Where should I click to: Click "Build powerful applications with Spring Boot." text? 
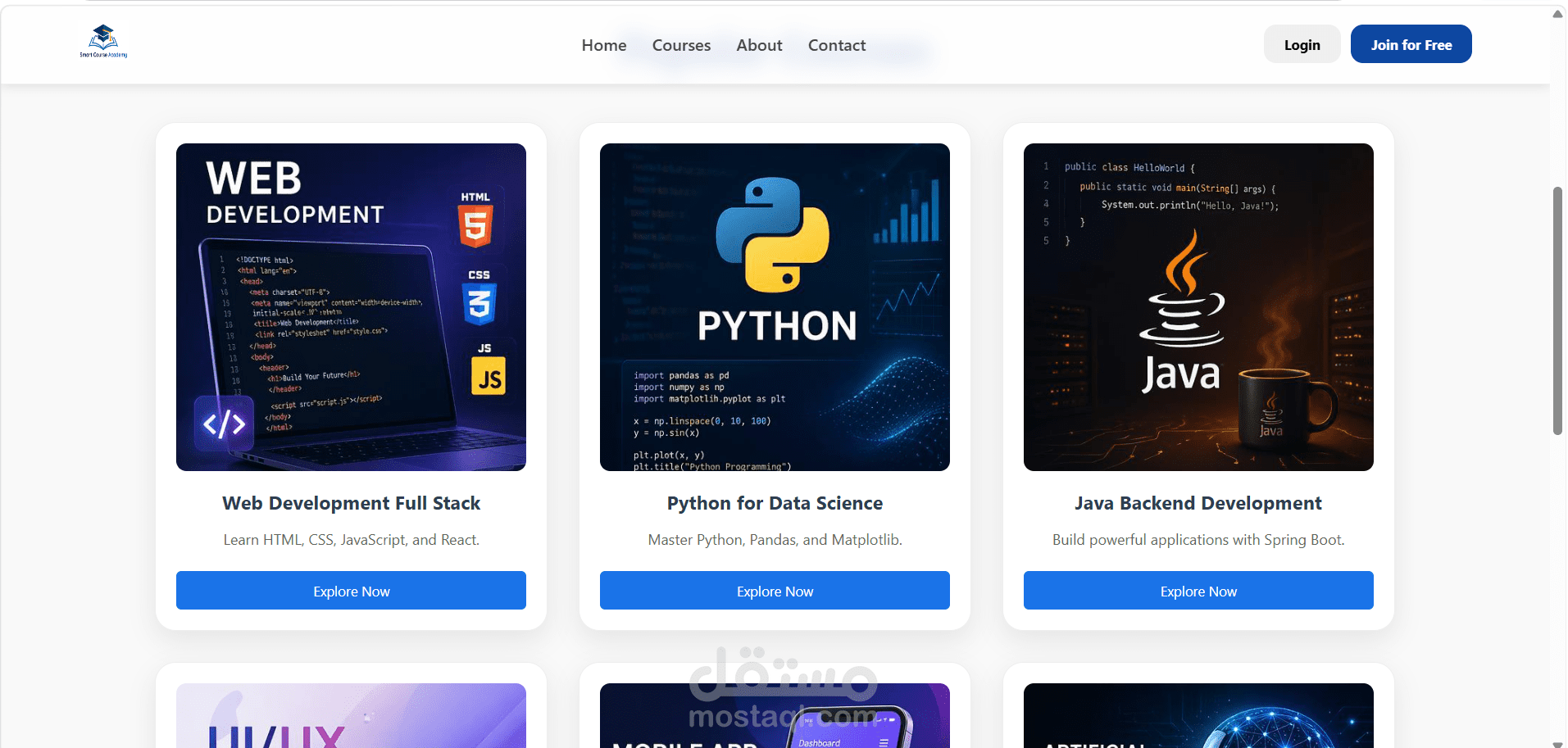pos(1198,540)
